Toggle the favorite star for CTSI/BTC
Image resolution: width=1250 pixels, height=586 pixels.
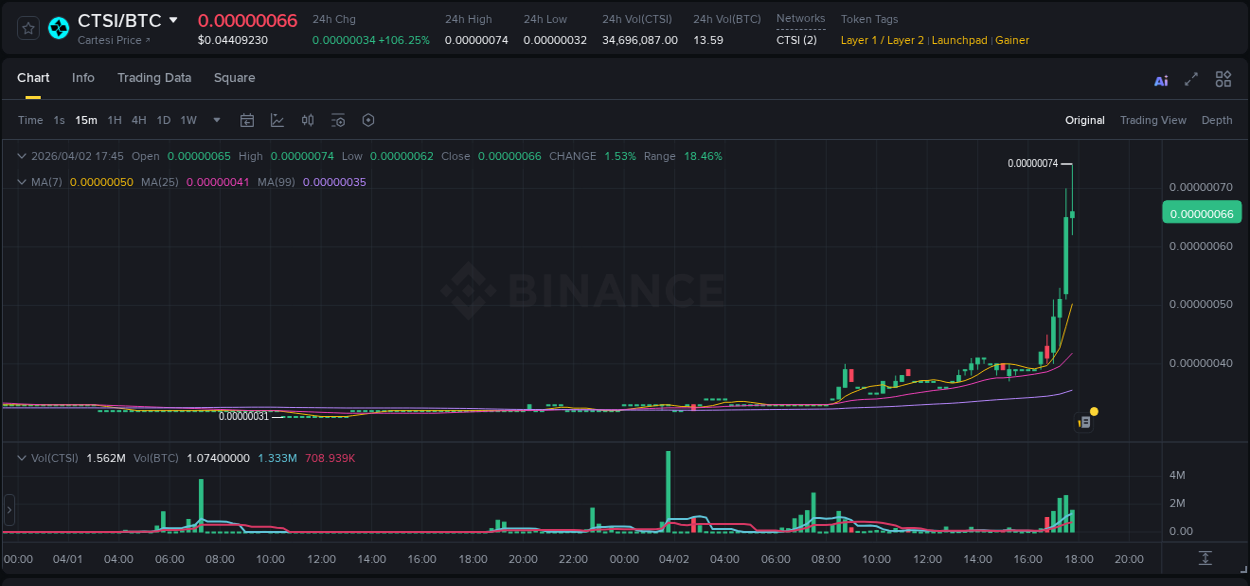click(27, 28)
